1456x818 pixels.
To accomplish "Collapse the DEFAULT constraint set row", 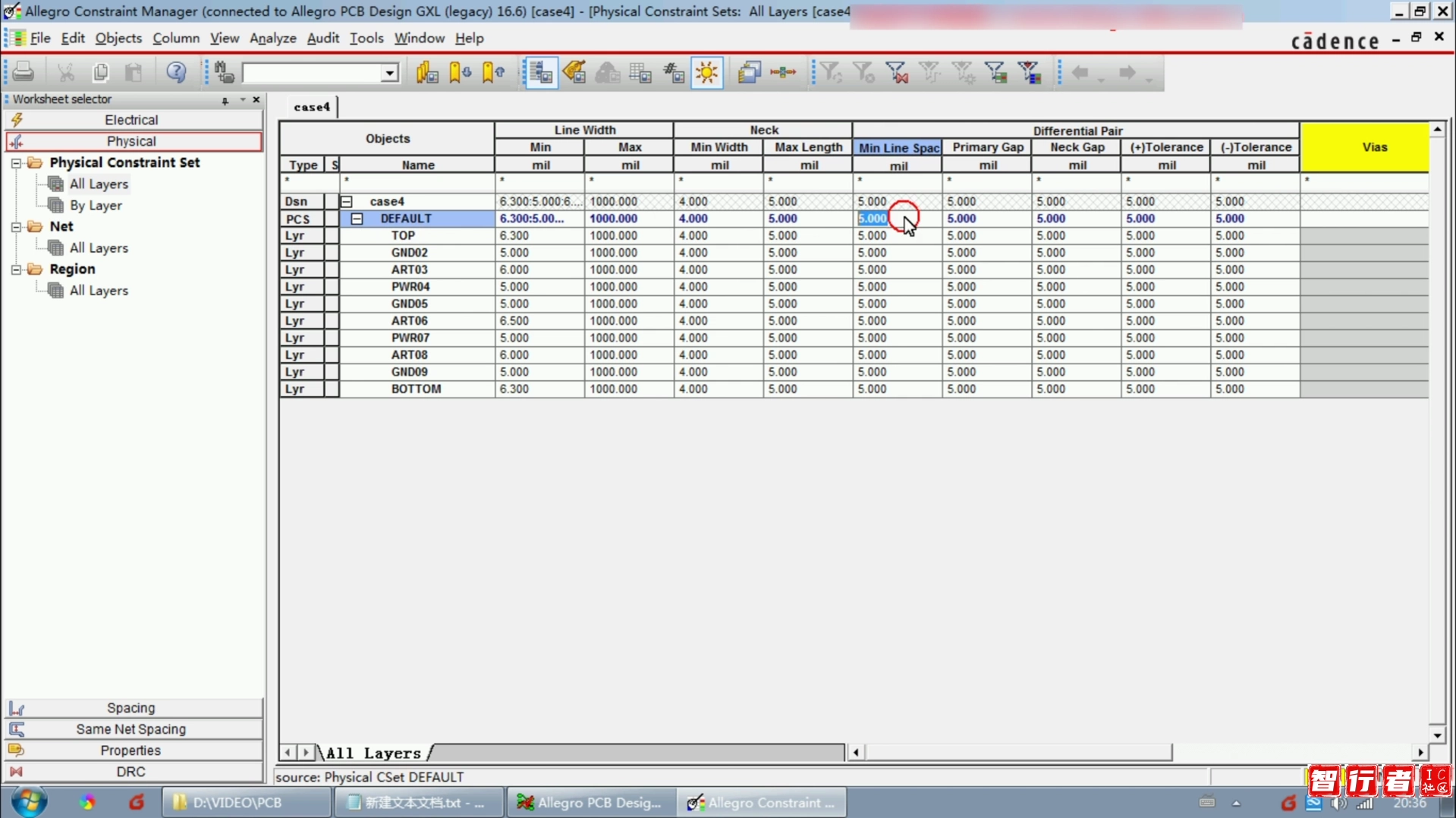I will pos(357,219).
